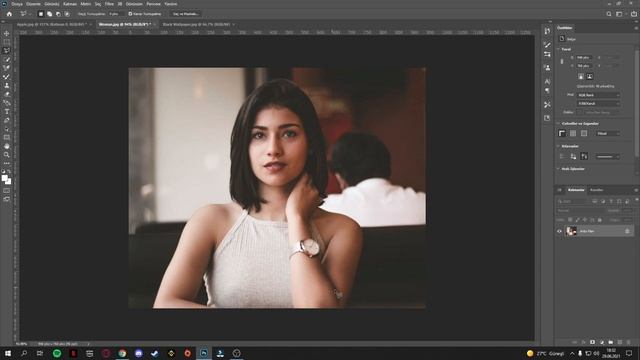Toggle lock all for layer
The width and height of the screenshot is (640, 360).
(x=600, y=220)
